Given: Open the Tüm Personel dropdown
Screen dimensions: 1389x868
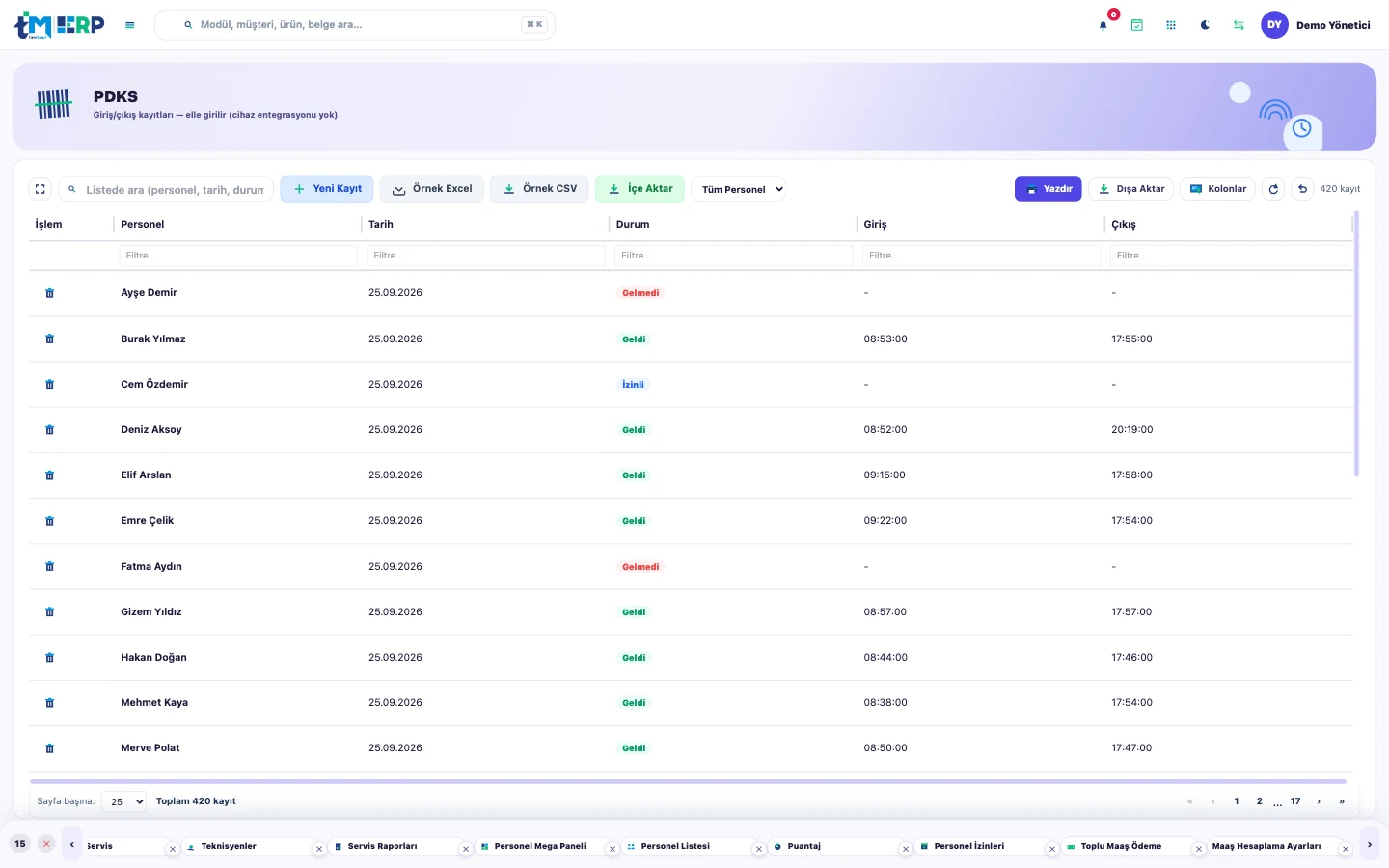Looking at the screenshot, I should 739,189.
